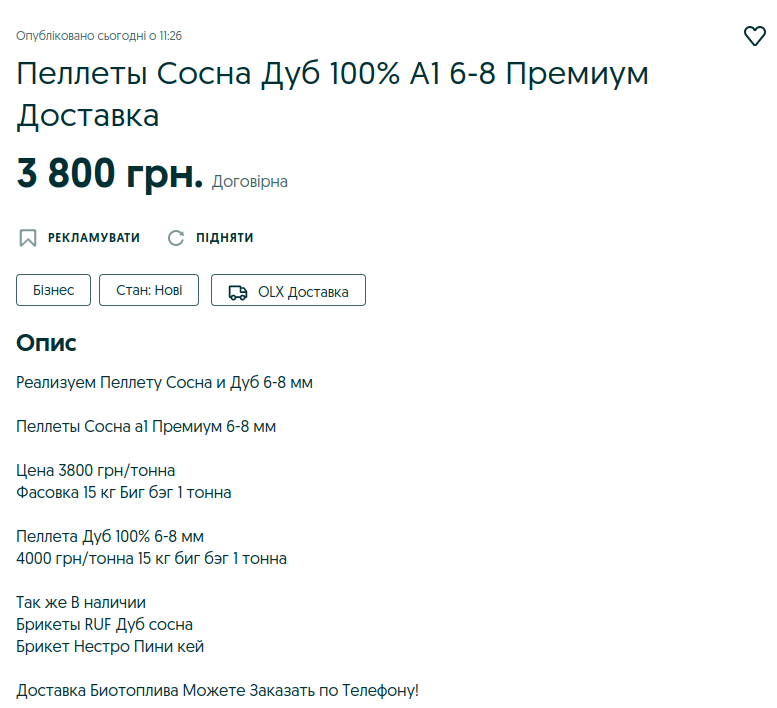This screenshot has width=777, height=708.
Task: Click description line Реализуем Пеллету Сосна и Дуб
Action: pos(165,382)
